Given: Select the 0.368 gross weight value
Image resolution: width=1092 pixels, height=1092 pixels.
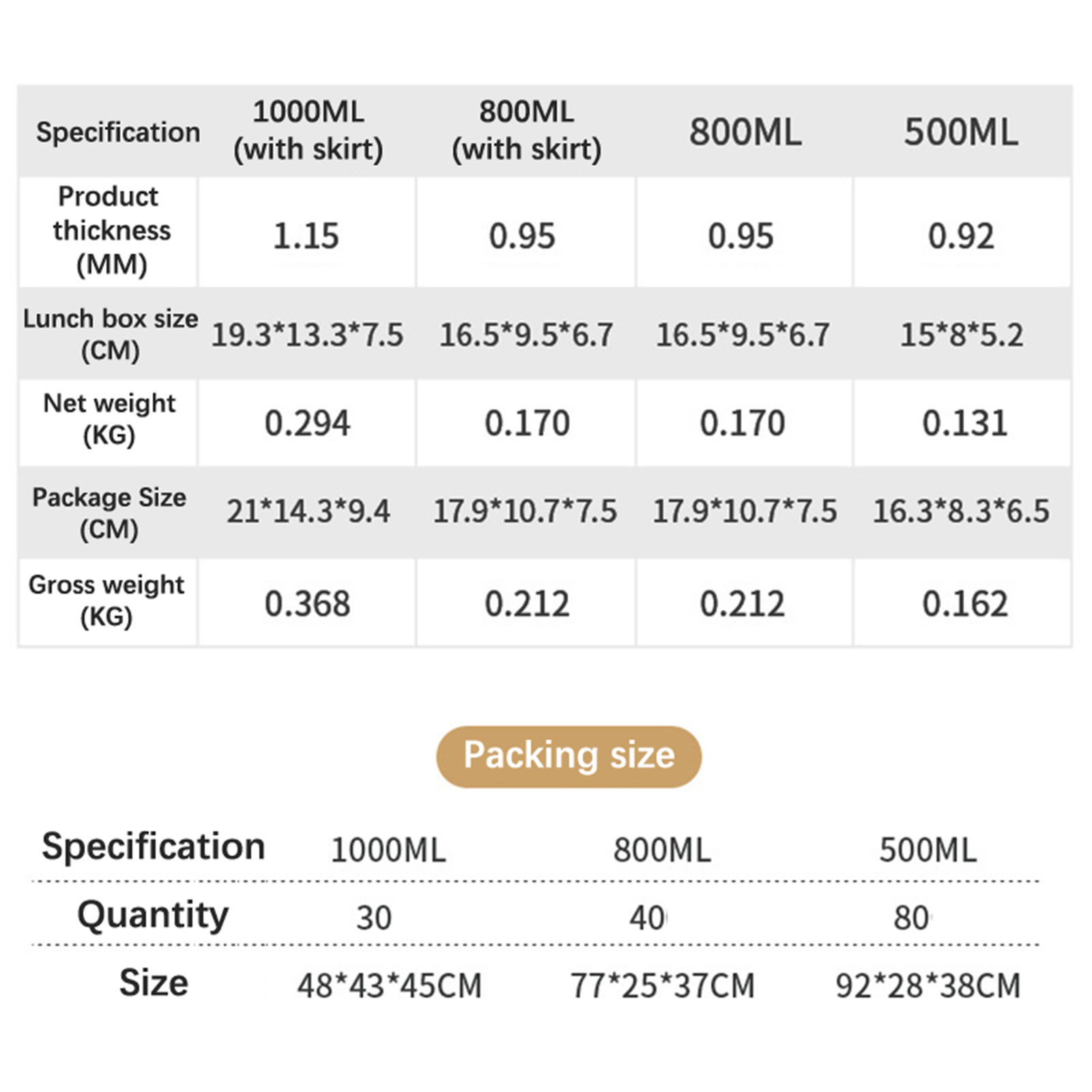Looking at the screenshot, I should [307, 604].
